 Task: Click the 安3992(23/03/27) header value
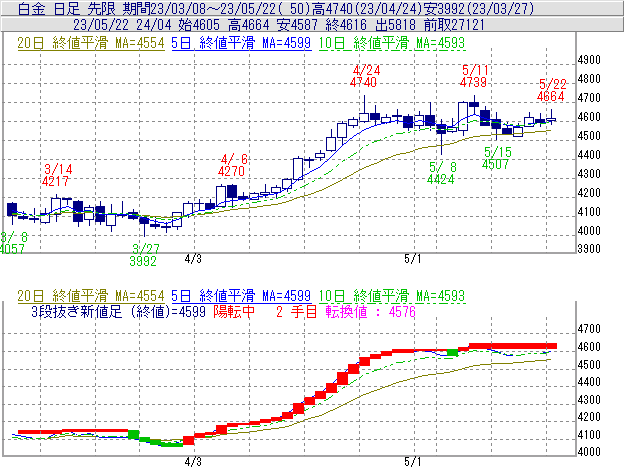point(478,9)
